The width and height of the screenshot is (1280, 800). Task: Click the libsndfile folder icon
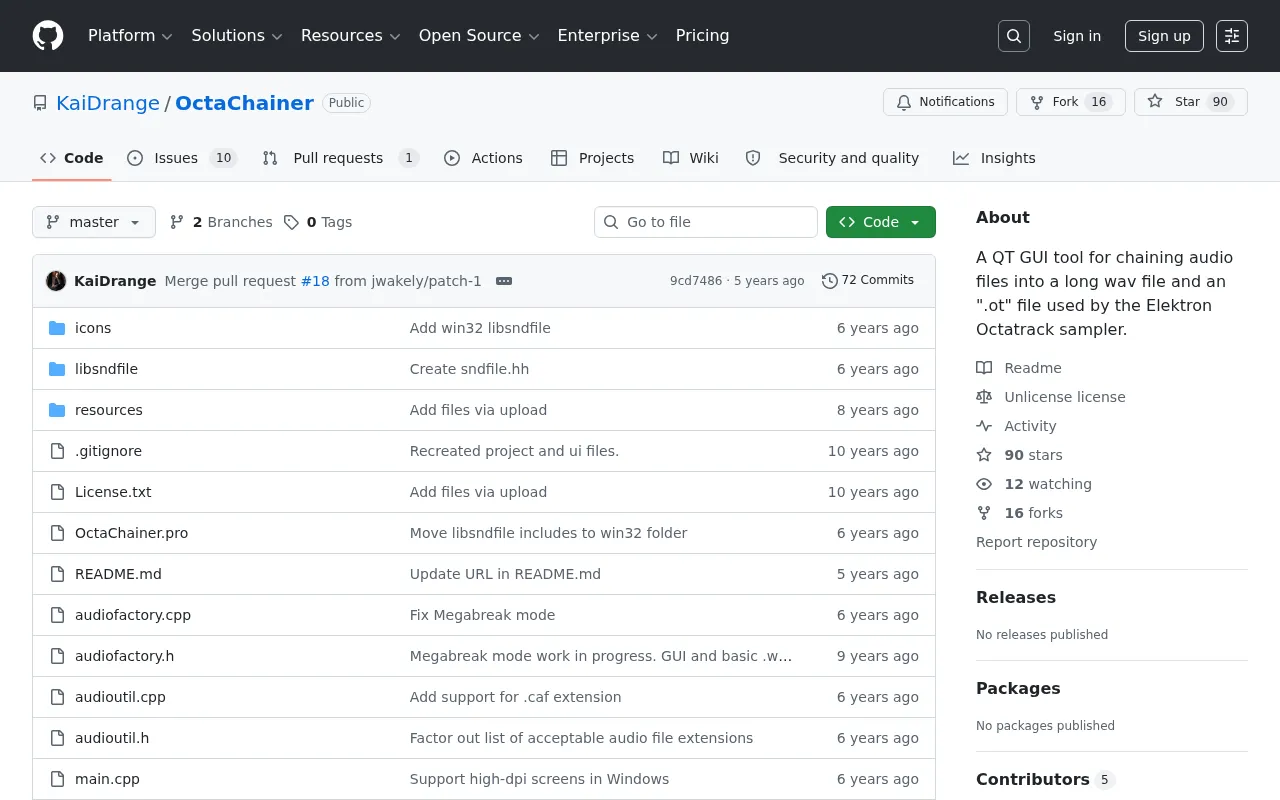tap(57, 369)
